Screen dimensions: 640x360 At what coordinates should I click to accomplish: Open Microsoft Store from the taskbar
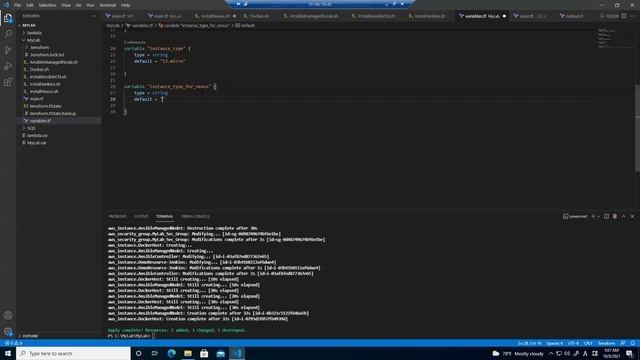click(204, 353)
